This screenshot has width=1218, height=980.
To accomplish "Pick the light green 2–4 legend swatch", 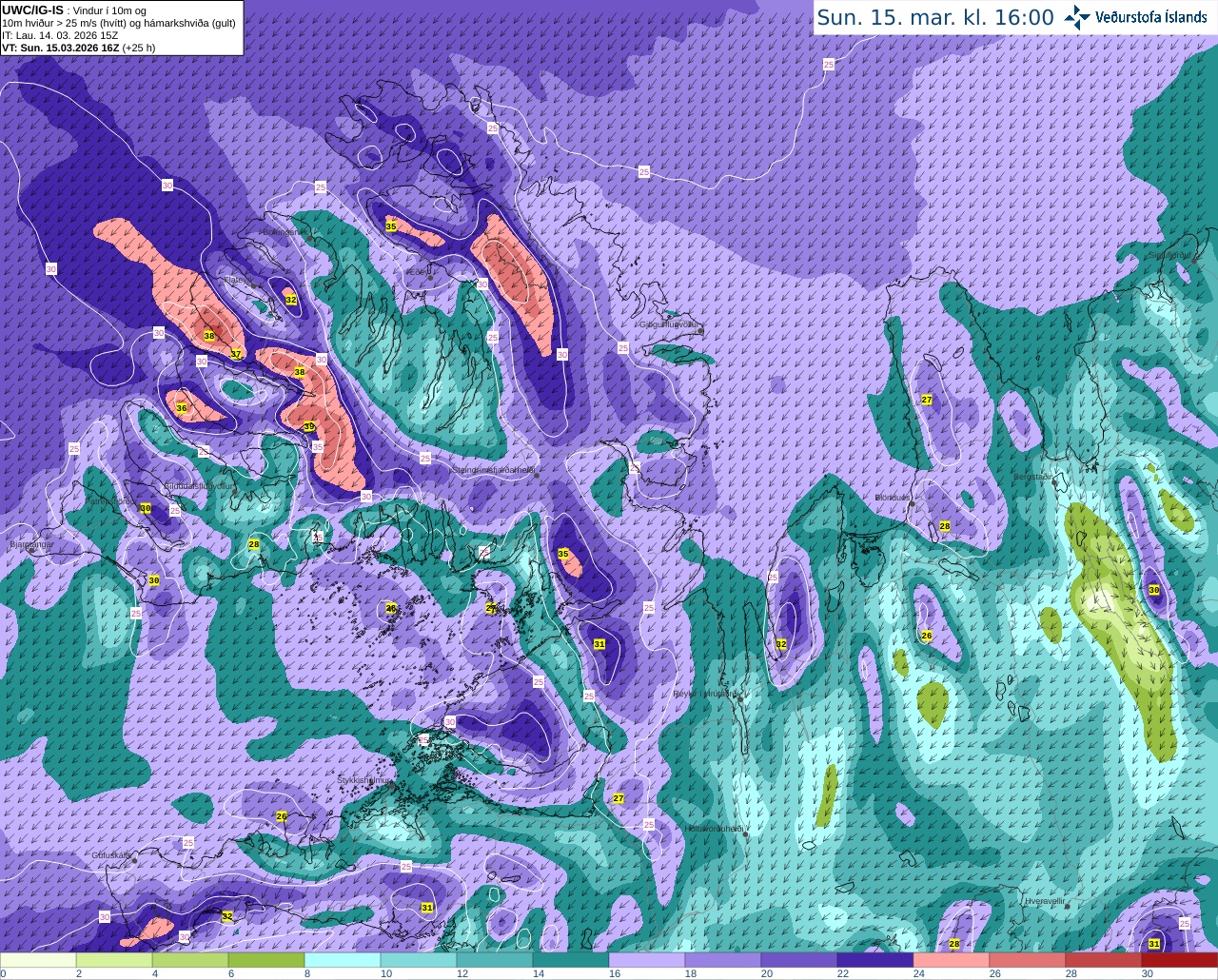I will 114,960.
